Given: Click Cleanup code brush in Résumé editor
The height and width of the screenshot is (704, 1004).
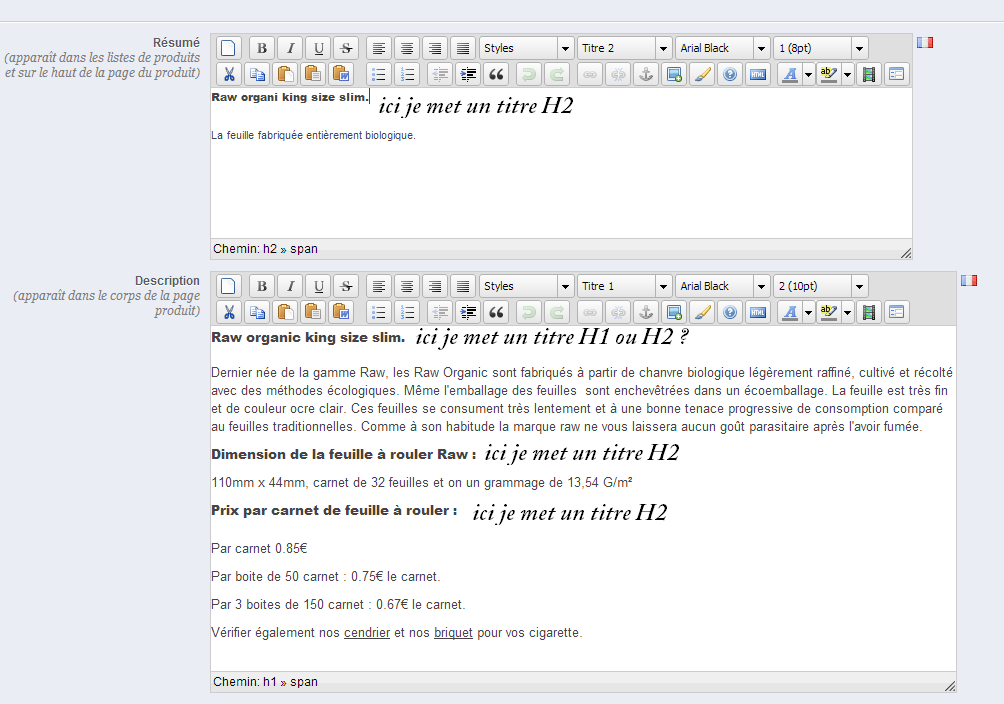Looking at the screenshot, I should pyautogui.click(x=702, y=74).
